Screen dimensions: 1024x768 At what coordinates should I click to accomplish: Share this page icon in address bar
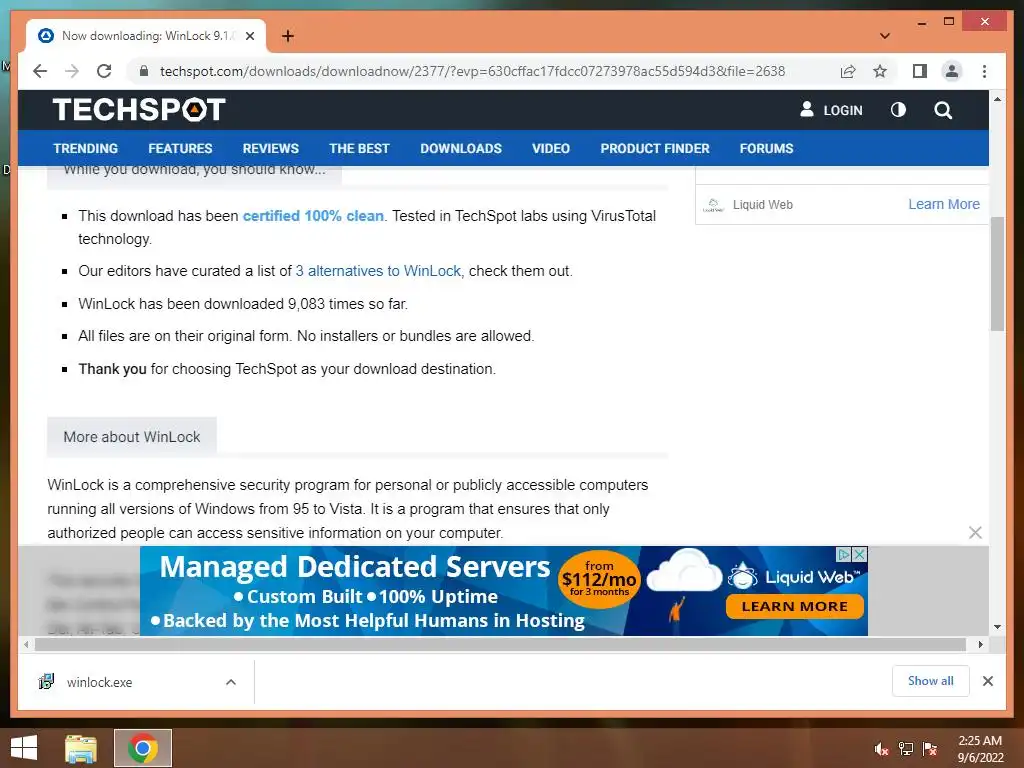(x=848, y=71)
